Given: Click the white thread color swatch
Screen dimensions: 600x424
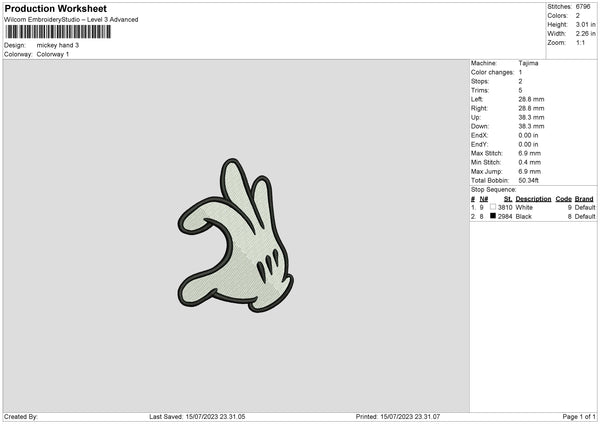Looking at the screenshot, I should pos(493,207).
